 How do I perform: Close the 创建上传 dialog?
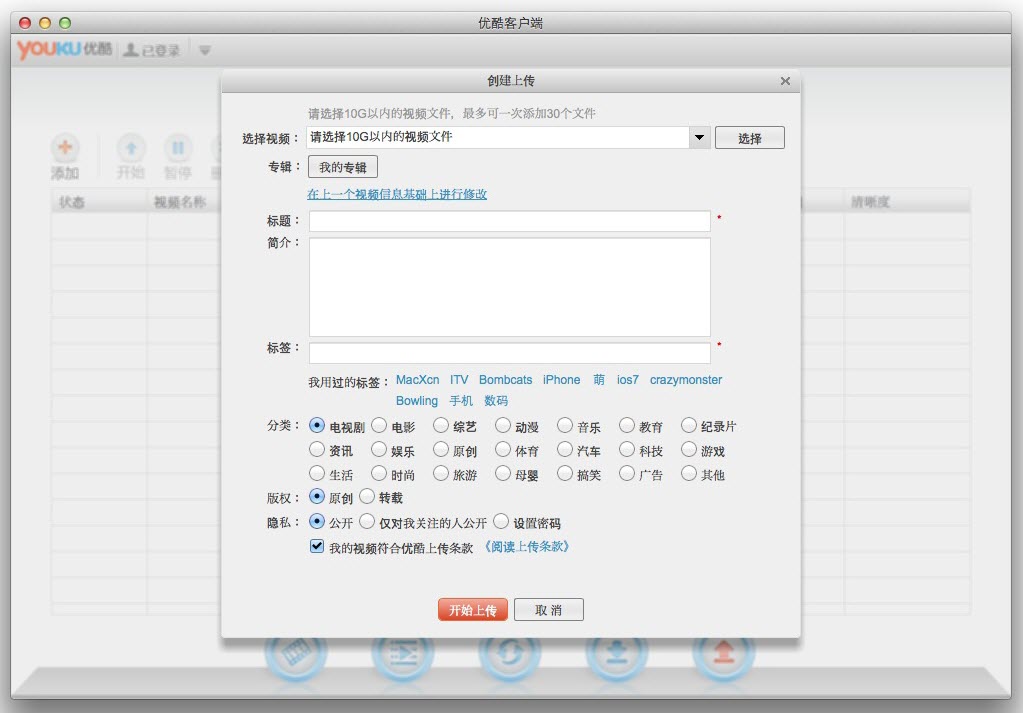pyautogui.click(x=785, y=81)
